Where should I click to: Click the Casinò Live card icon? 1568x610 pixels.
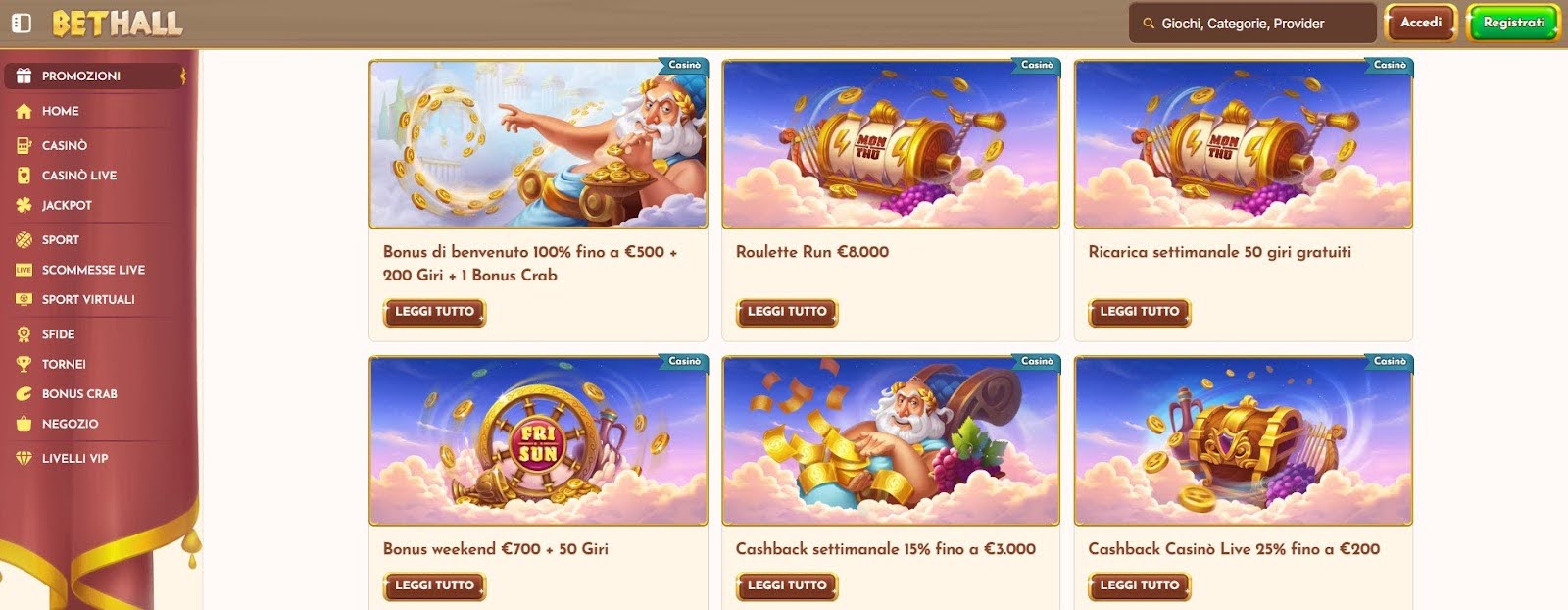[24, 176]
